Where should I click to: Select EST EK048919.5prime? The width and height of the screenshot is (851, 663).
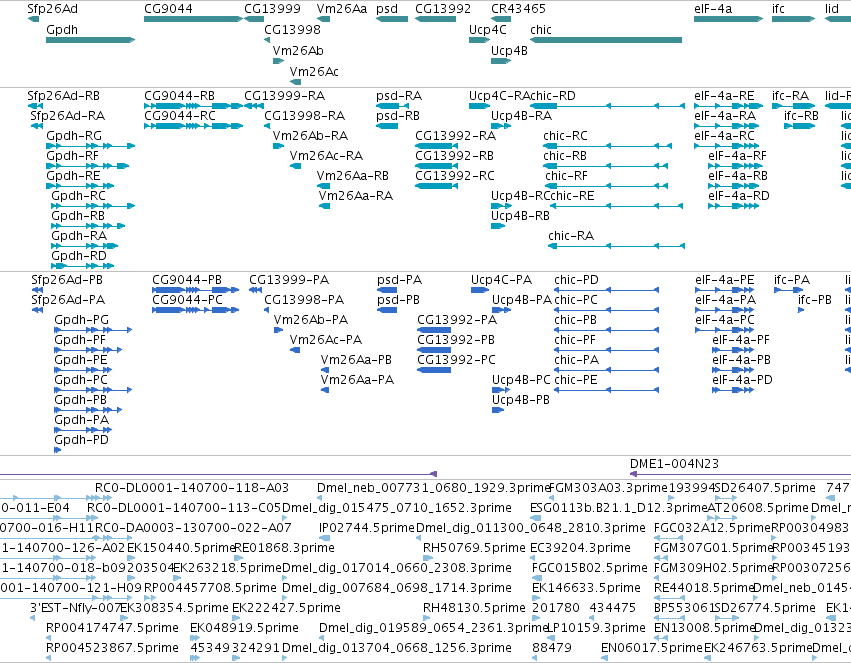(194, 638)
